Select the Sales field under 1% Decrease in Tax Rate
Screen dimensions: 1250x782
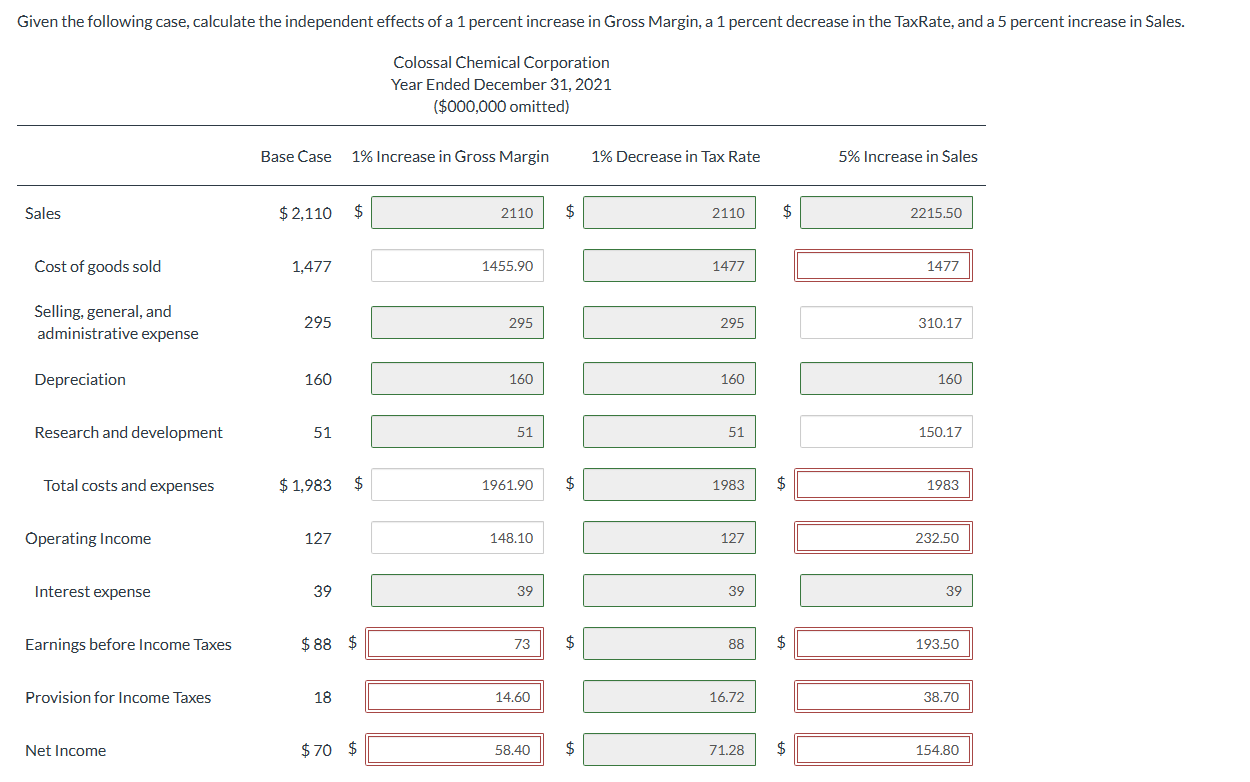click(x=669, y=212)
